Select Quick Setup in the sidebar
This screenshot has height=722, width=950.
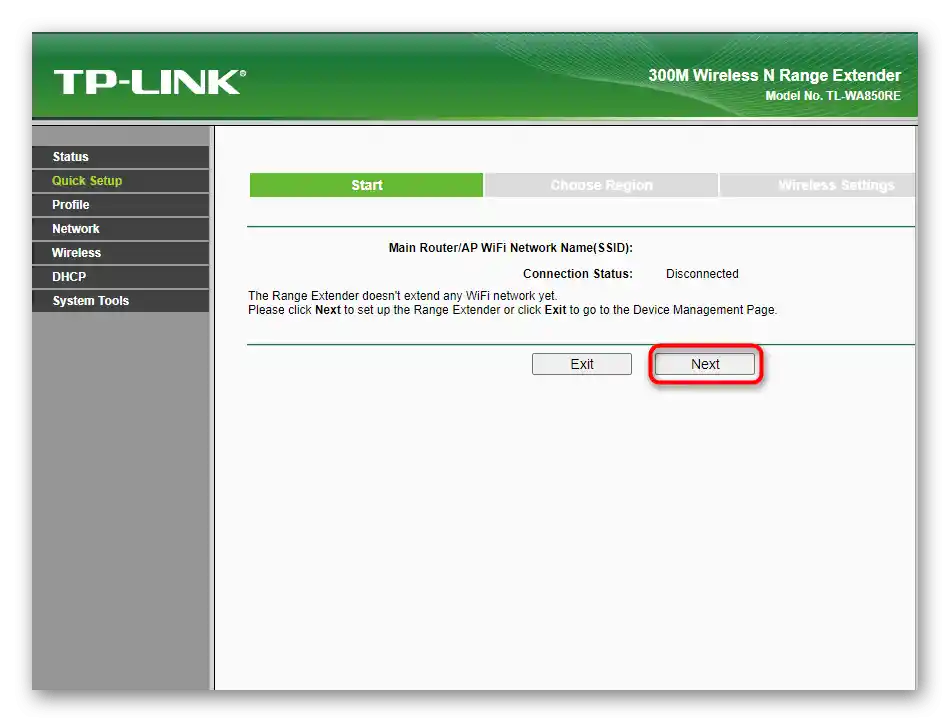[121, 180]
